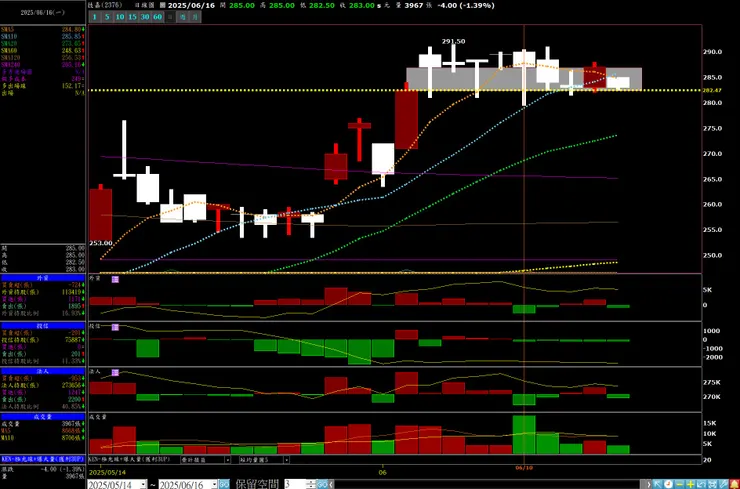740x489 pixels.
Task: Click the 保留空間 spinner arrows
Action: [x=311, y=484]
